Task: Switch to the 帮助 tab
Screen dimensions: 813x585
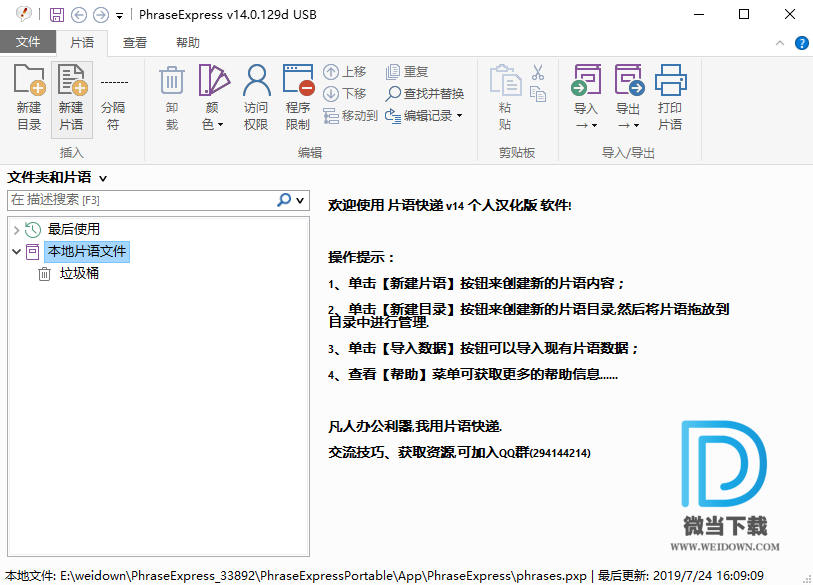Action: [x=188, y=43]
